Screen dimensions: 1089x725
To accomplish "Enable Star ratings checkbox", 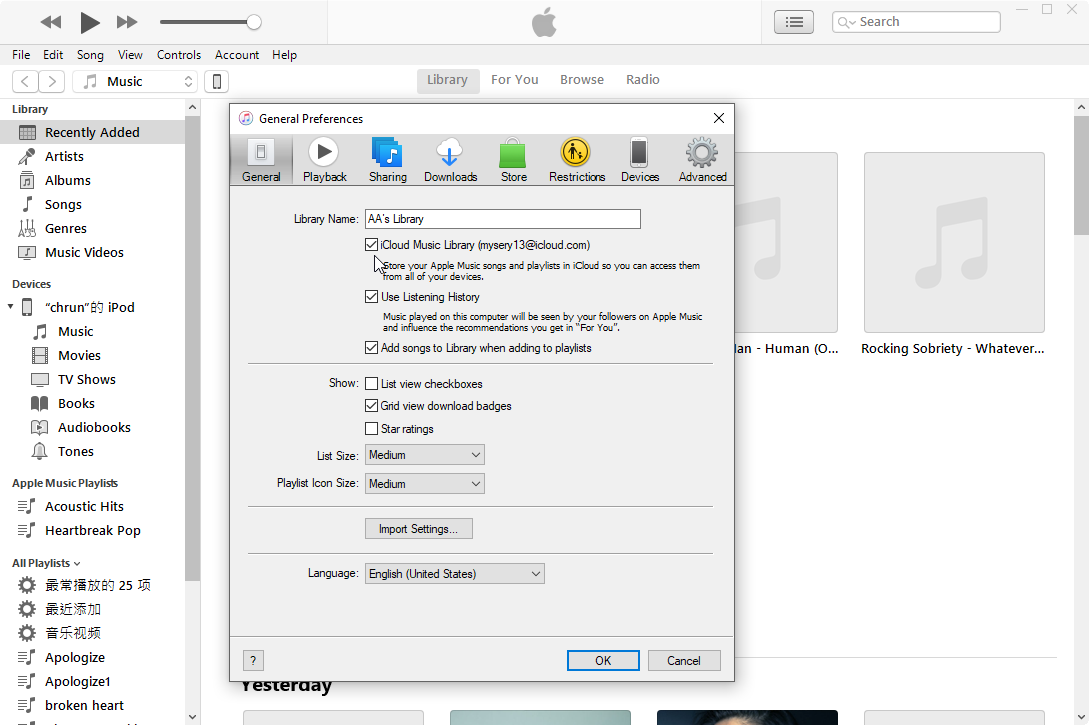I will point(372,429).
